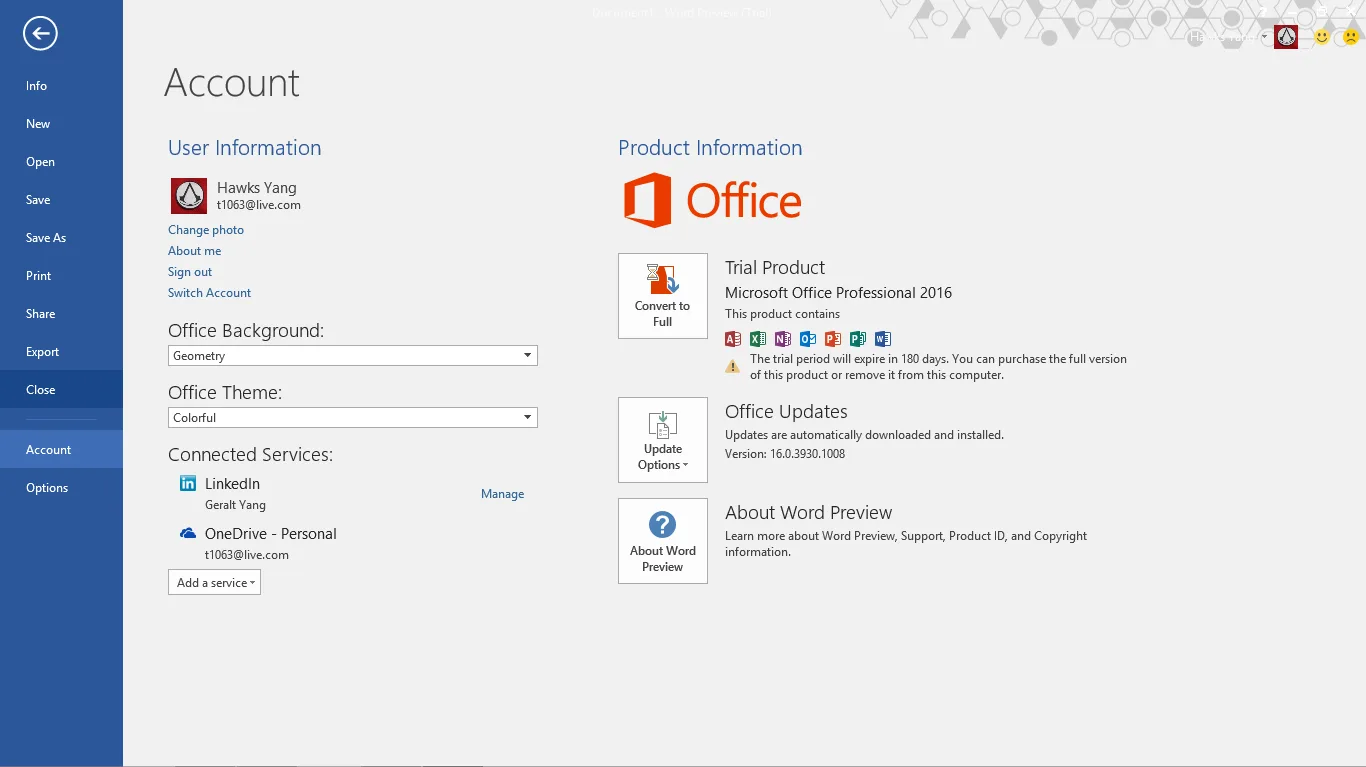Choose Save from the sidebar
The height and width of the screenshot is (767, 1366).
61,200
